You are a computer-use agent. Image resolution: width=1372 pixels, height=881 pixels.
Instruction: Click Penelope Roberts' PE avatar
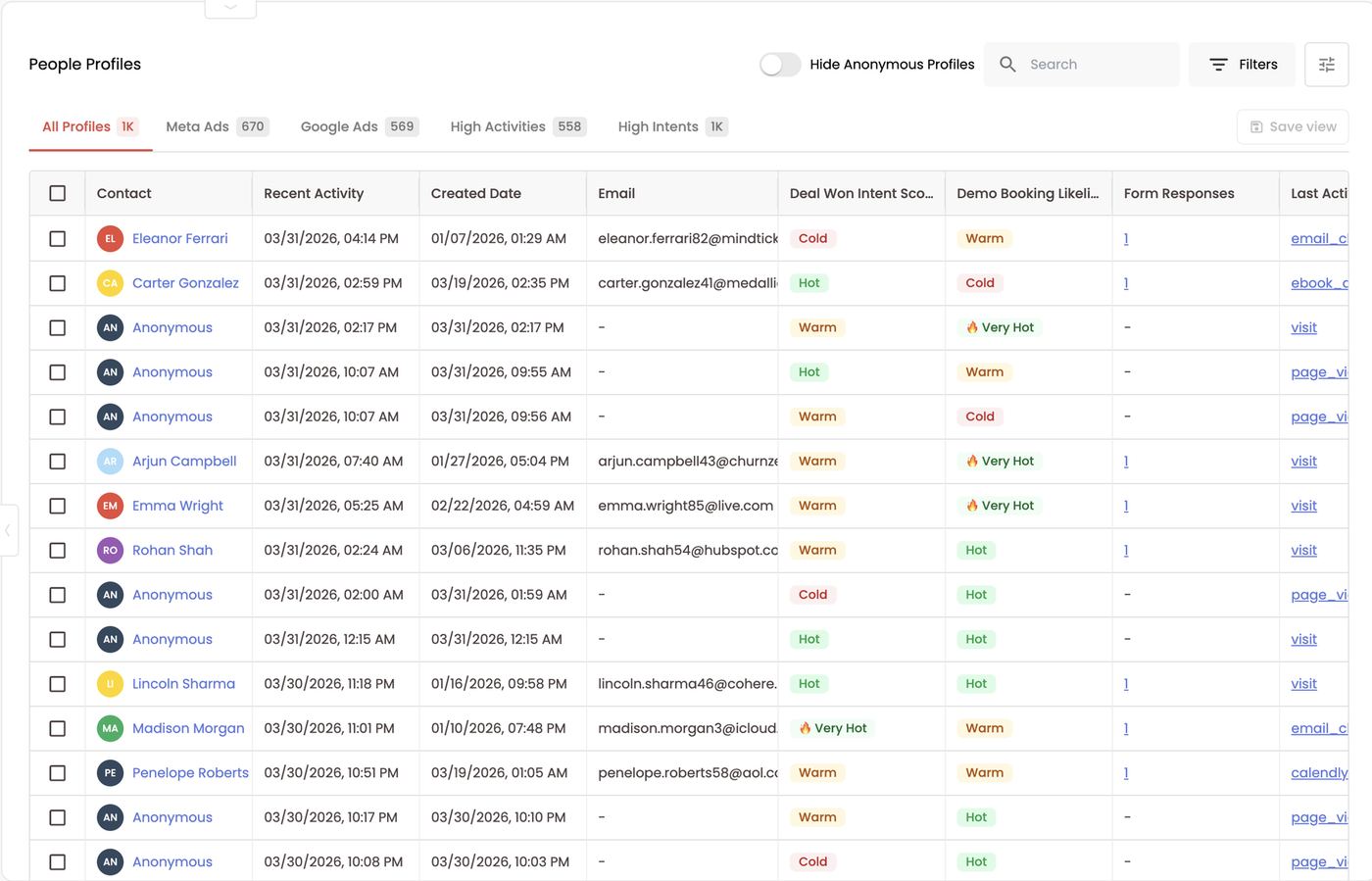point(110,773)
